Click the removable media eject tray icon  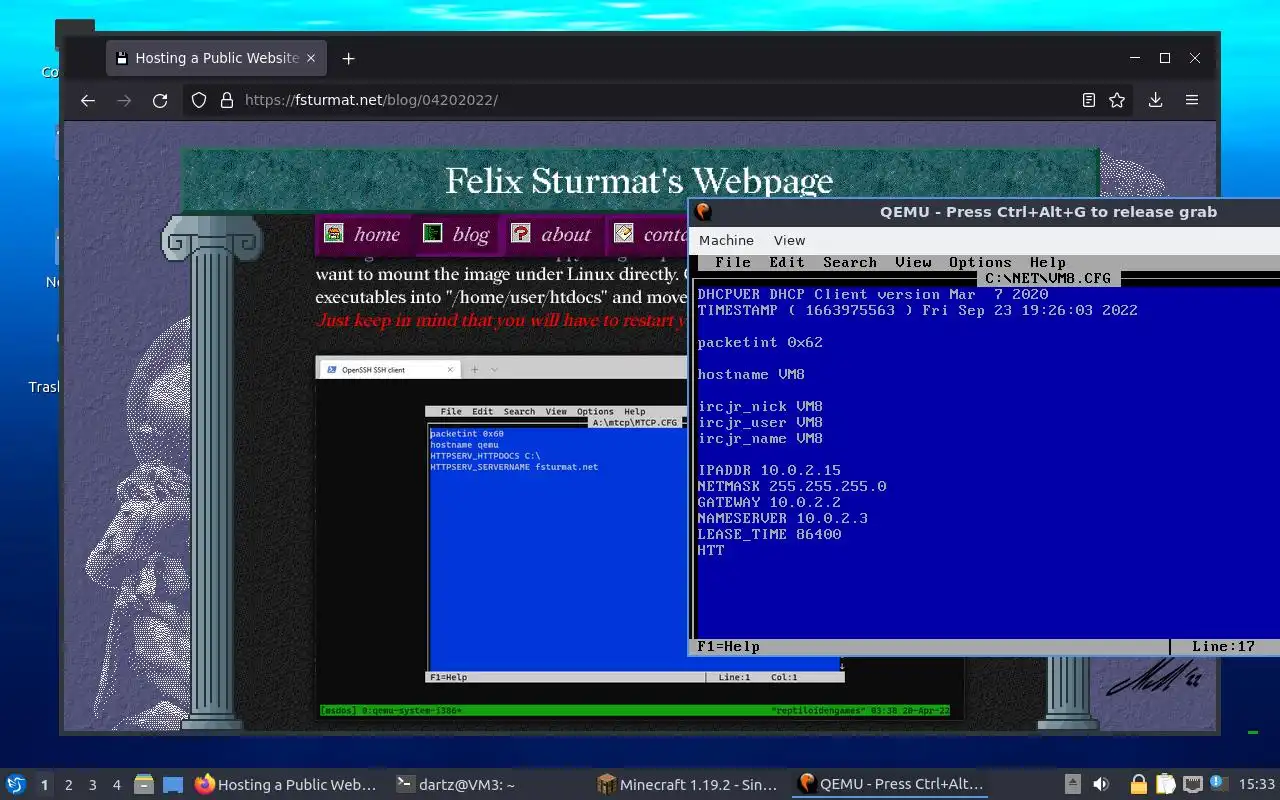pyautogui.click(x=1072, y=785)
